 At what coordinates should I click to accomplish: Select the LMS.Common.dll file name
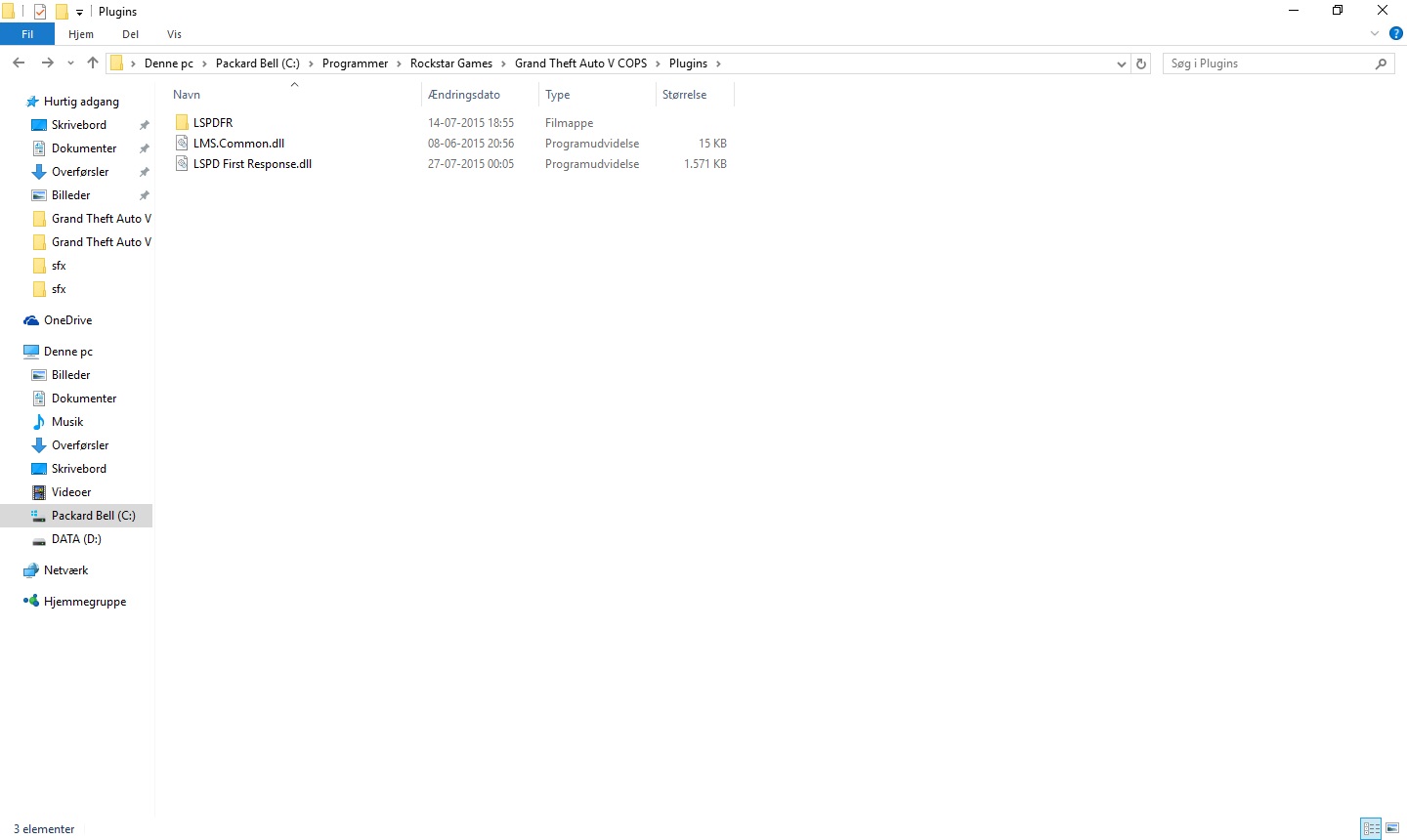point(238,144)
